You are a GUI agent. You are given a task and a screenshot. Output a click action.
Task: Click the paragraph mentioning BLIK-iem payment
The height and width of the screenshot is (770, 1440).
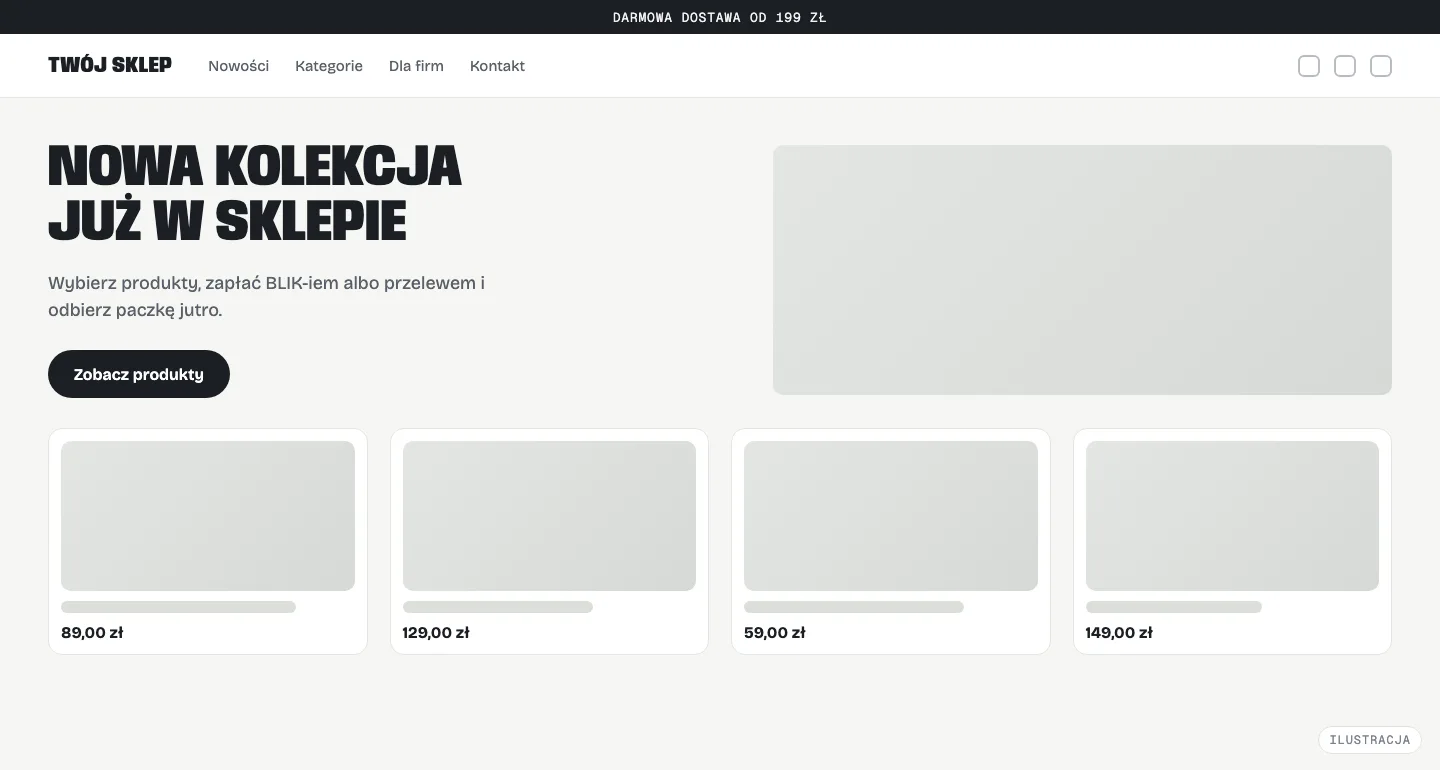pyautogui.click(x=267, y=296)
